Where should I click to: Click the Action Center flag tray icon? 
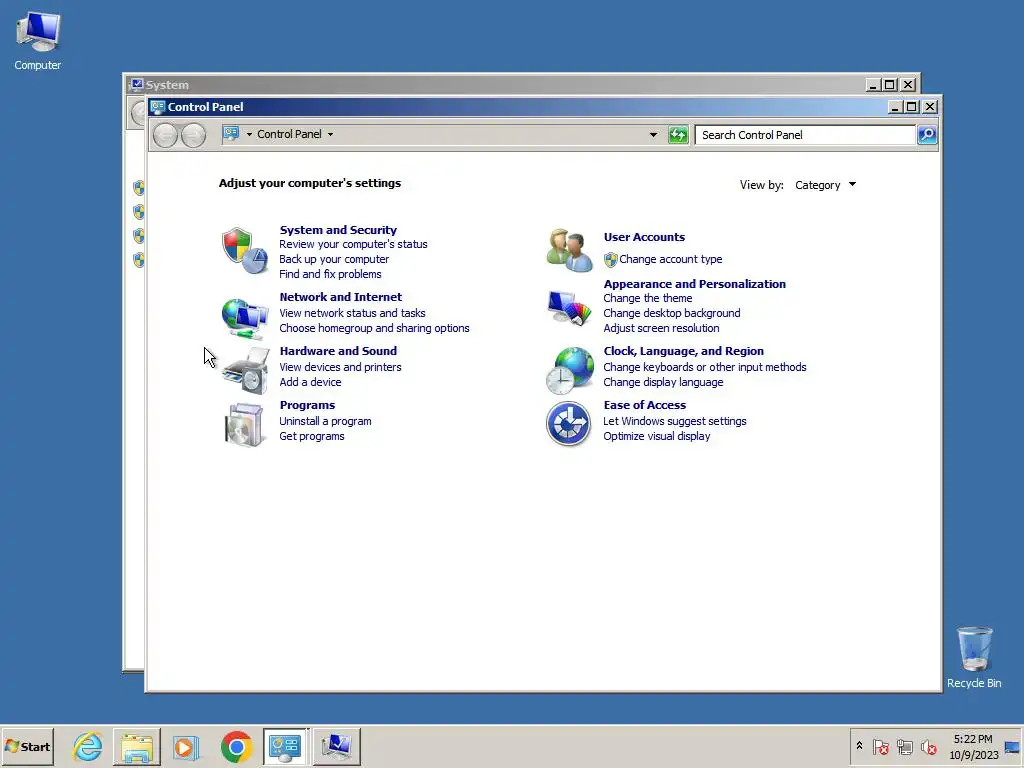pyautogui.click(x=880, y=746)
